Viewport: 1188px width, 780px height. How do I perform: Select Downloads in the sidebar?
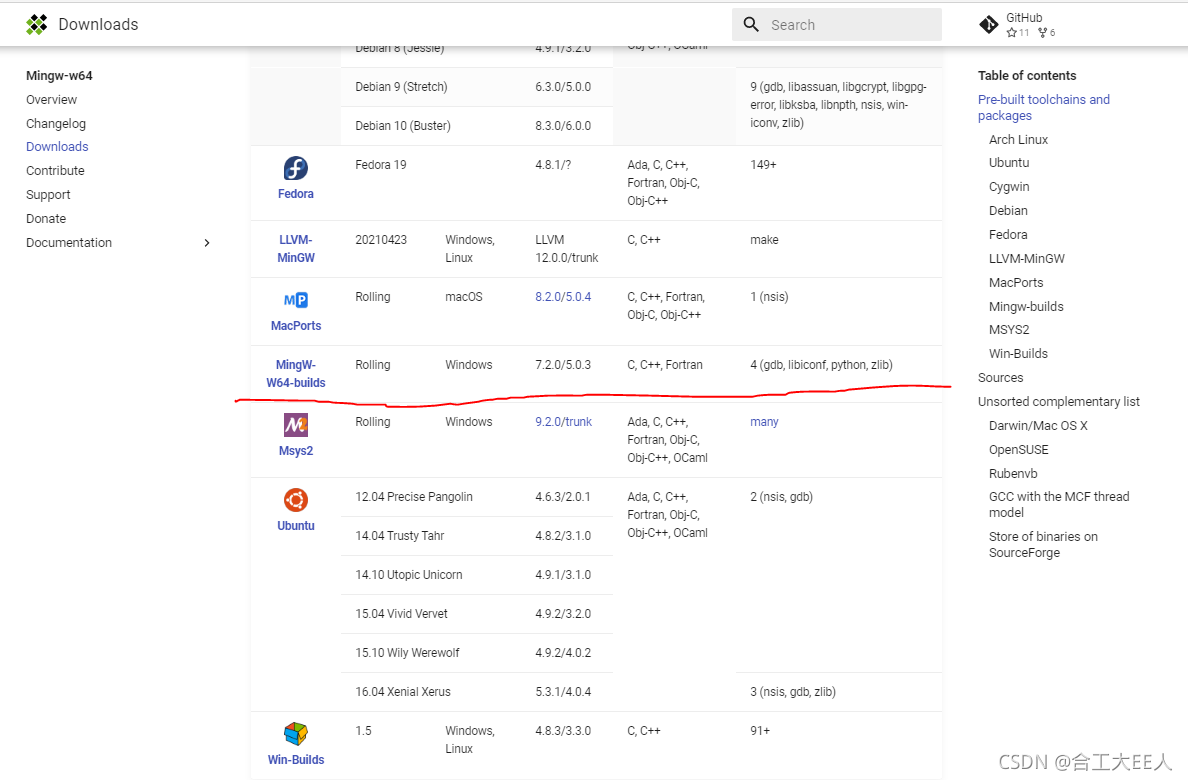pos(57,146)
